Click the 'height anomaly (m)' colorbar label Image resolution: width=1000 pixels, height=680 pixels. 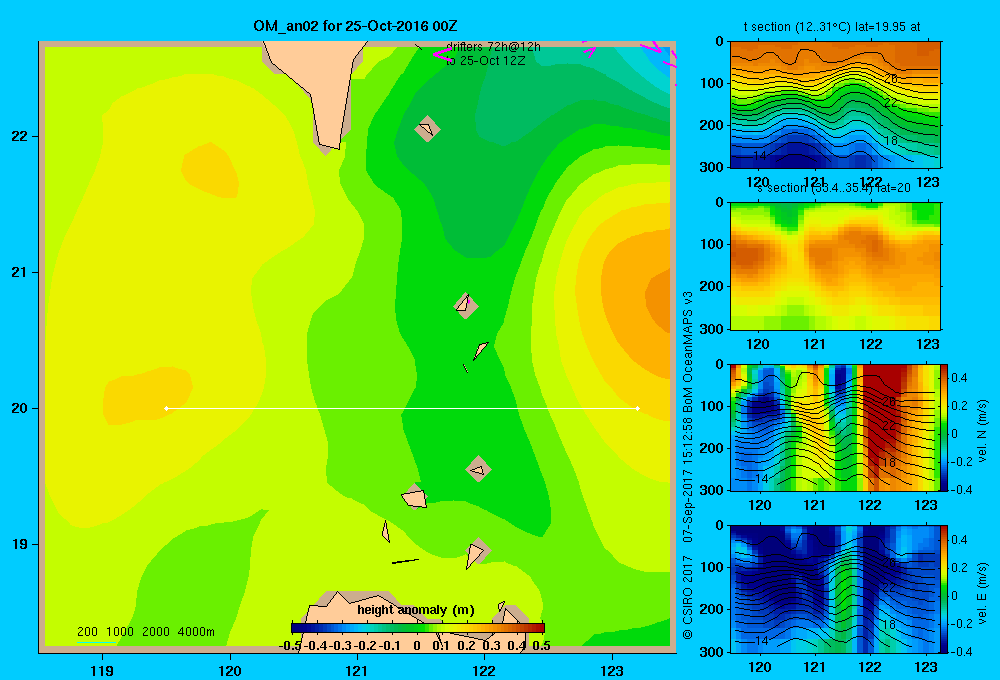pos(416,610)
